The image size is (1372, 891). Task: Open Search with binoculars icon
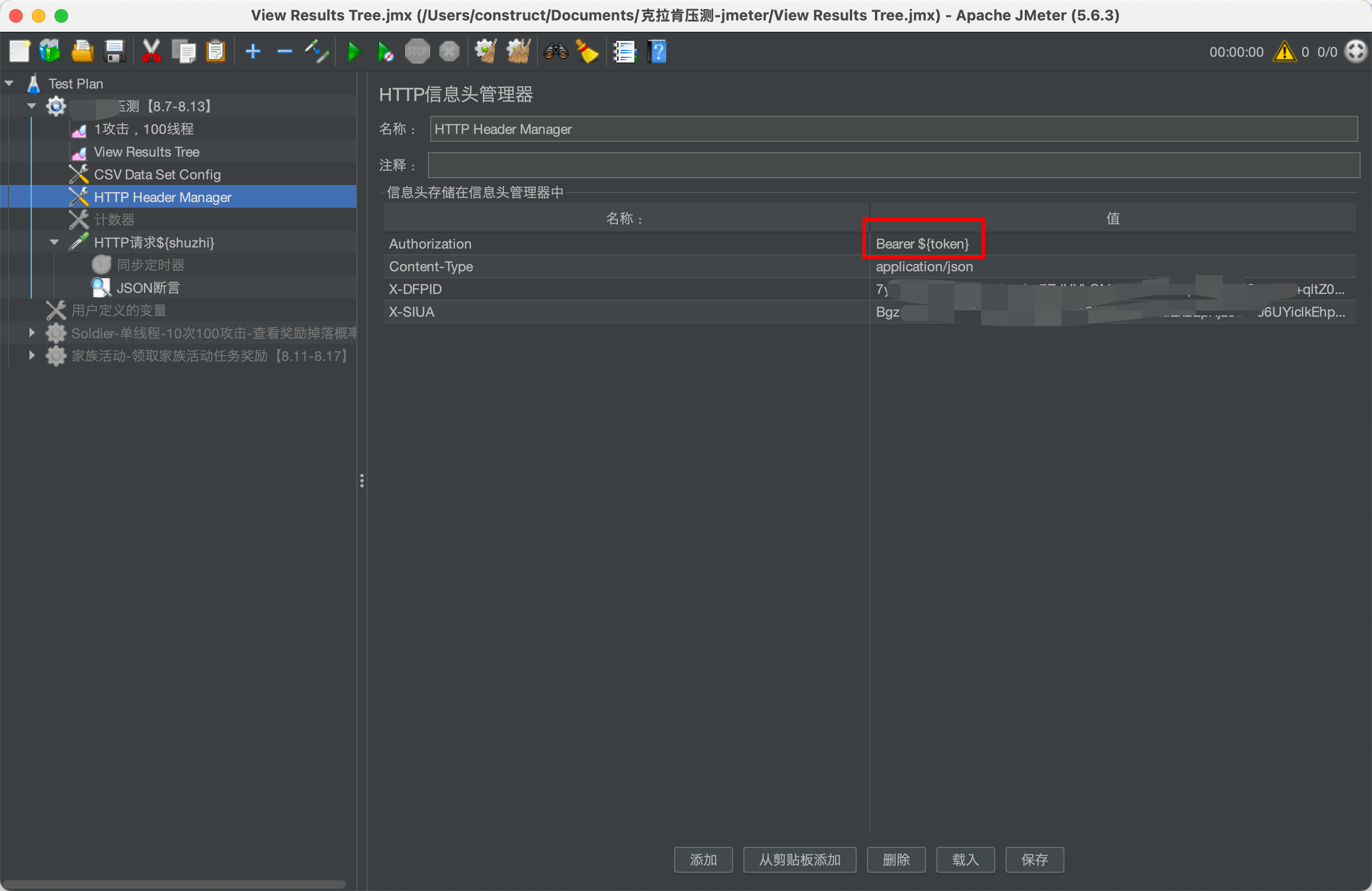pos(555,51)
